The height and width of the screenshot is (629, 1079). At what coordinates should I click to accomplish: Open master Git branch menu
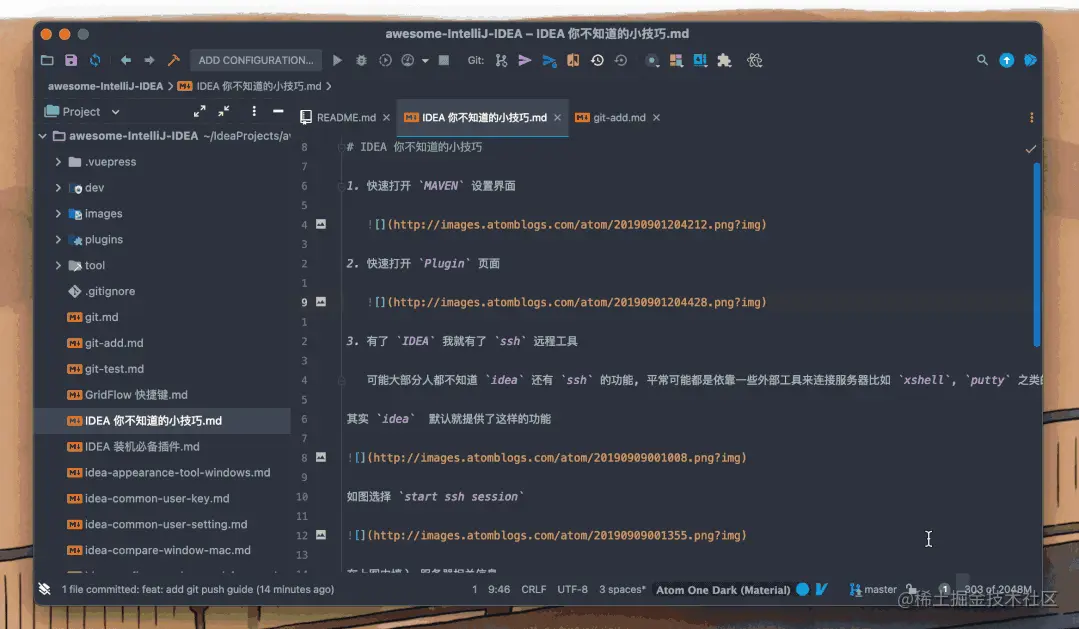click(x=873, y=590)
